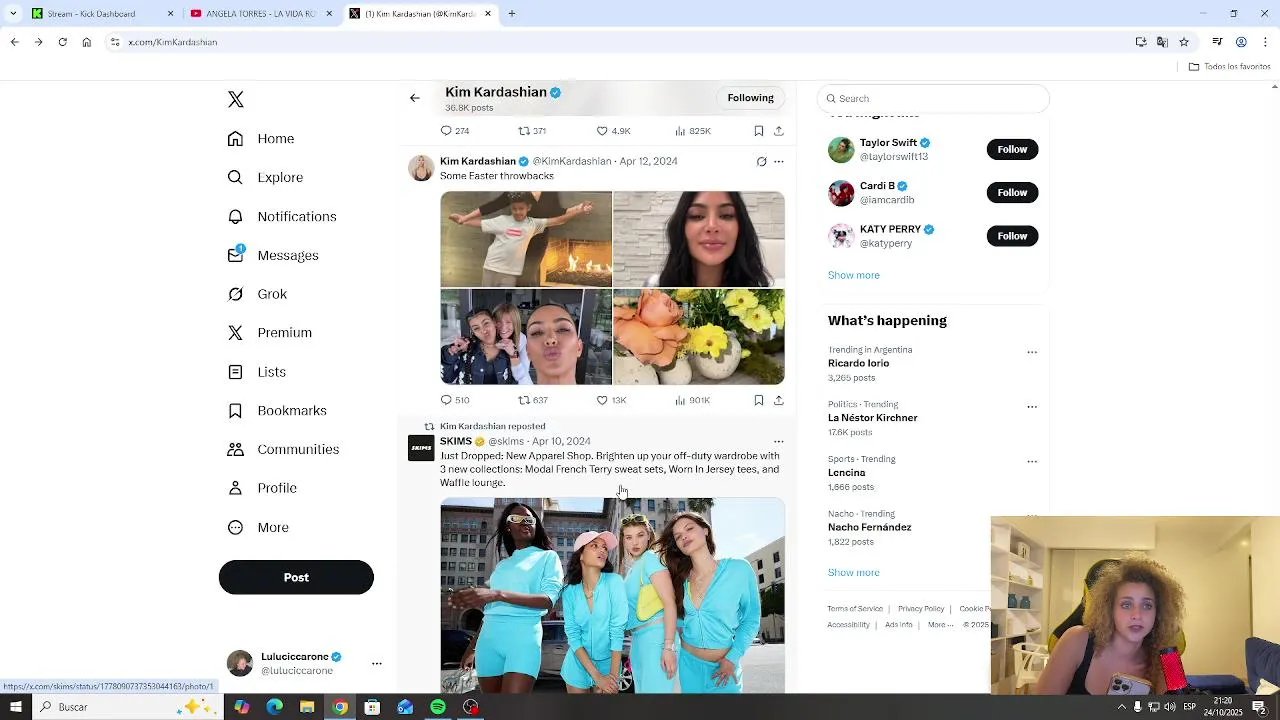Open Notifications in sidebar
1280x720 pixels.
[282, 216]
